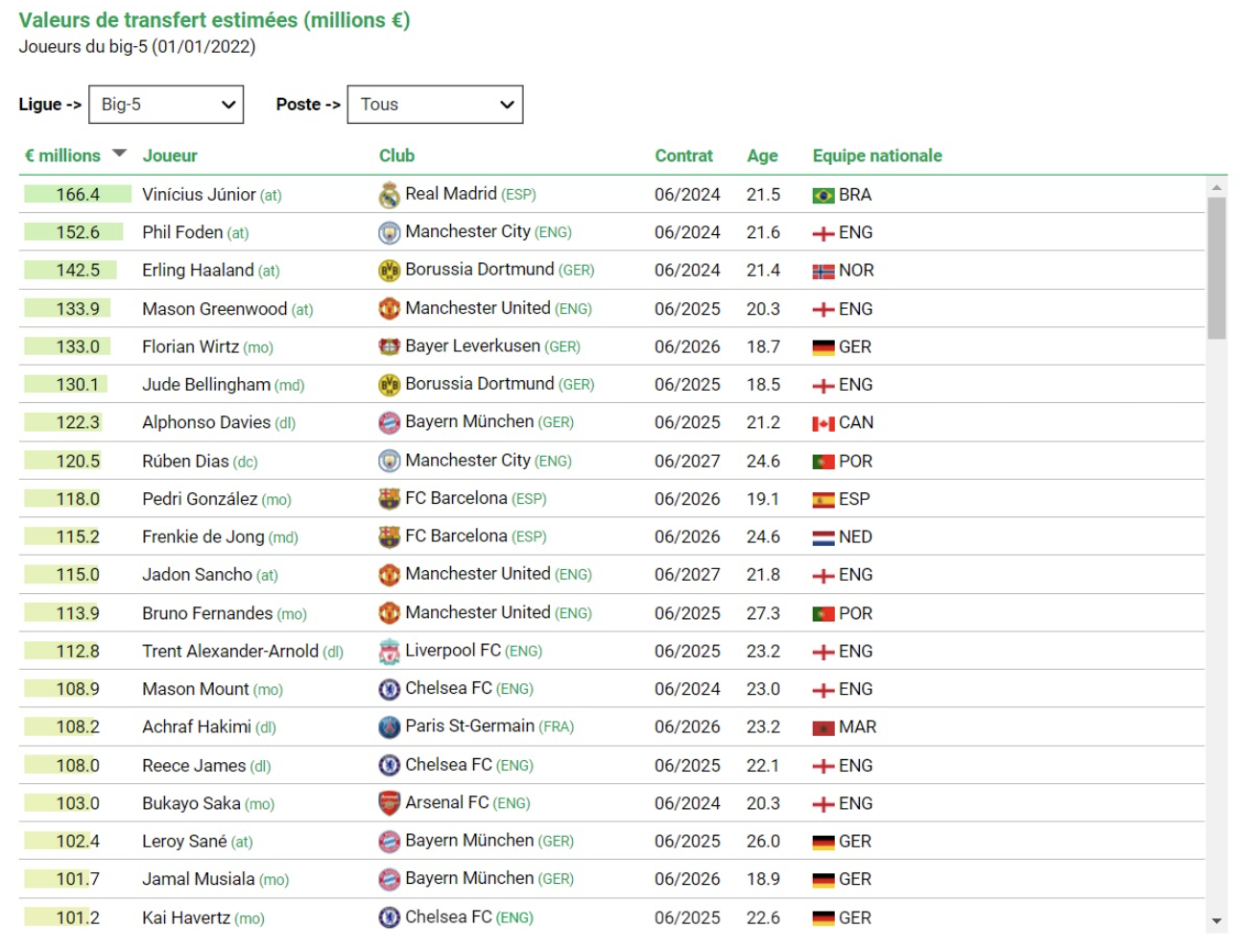This screenshot has width=1240, height=952.
Task: Click club name Bayer Leverkusen
Action: pos(472,345)
